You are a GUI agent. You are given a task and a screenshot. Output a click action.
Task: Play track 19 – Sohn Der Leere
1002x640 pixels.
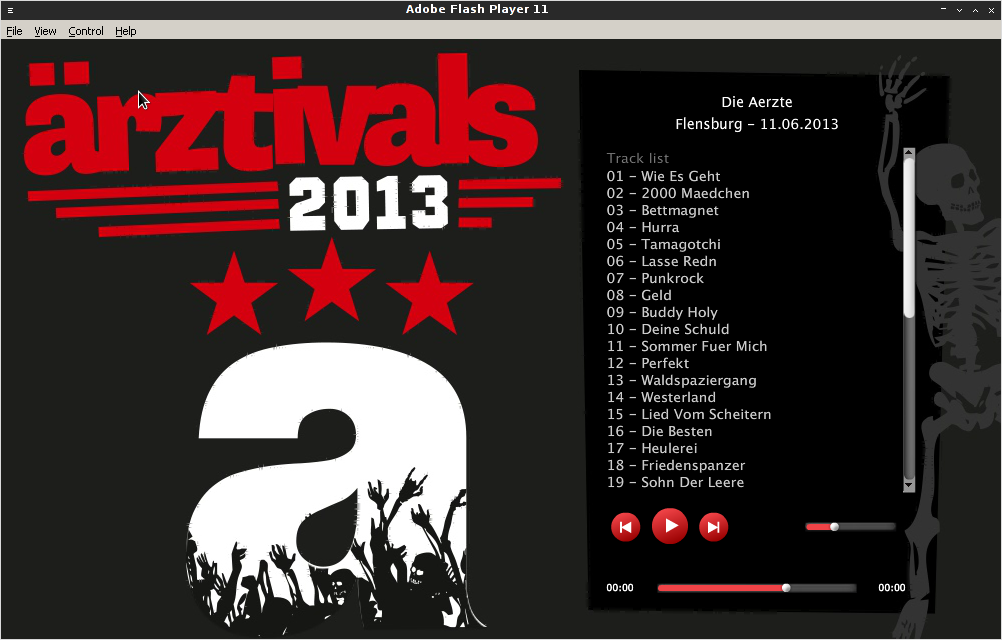pyautogui.click(x=675, y=482)
